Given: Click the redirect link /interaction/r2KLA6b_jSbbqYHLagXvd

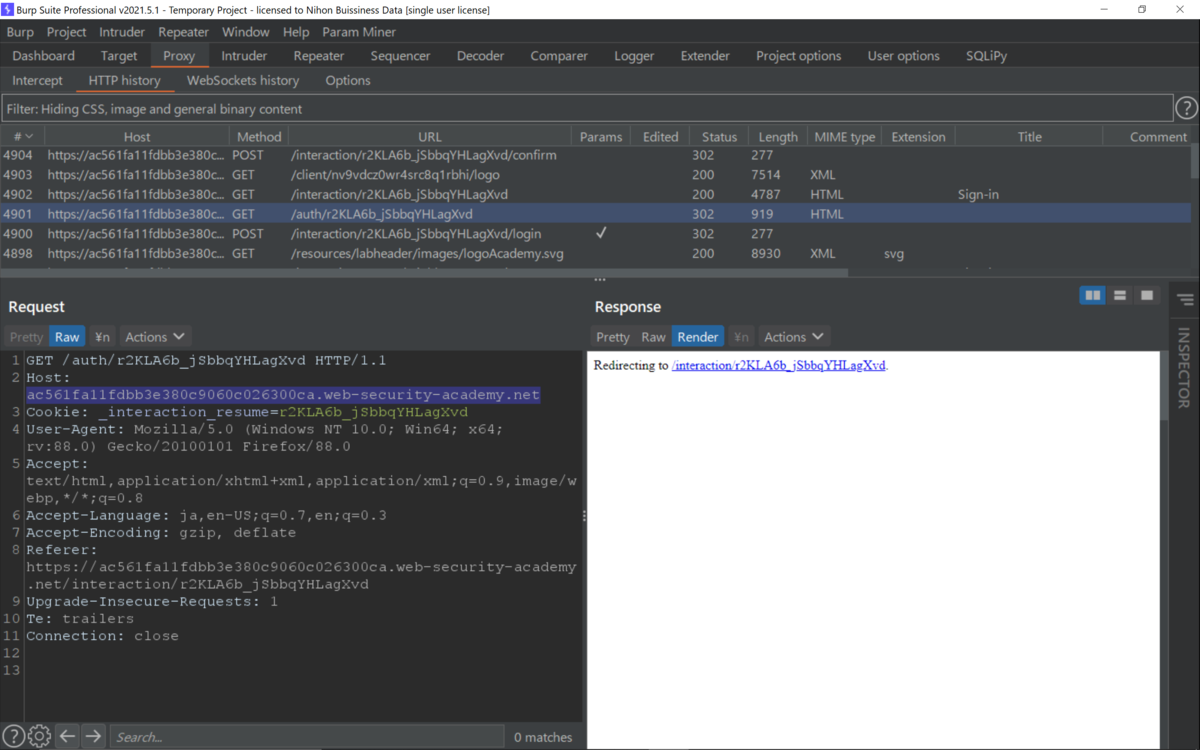Looking at the screenshot, I should 779,365.
